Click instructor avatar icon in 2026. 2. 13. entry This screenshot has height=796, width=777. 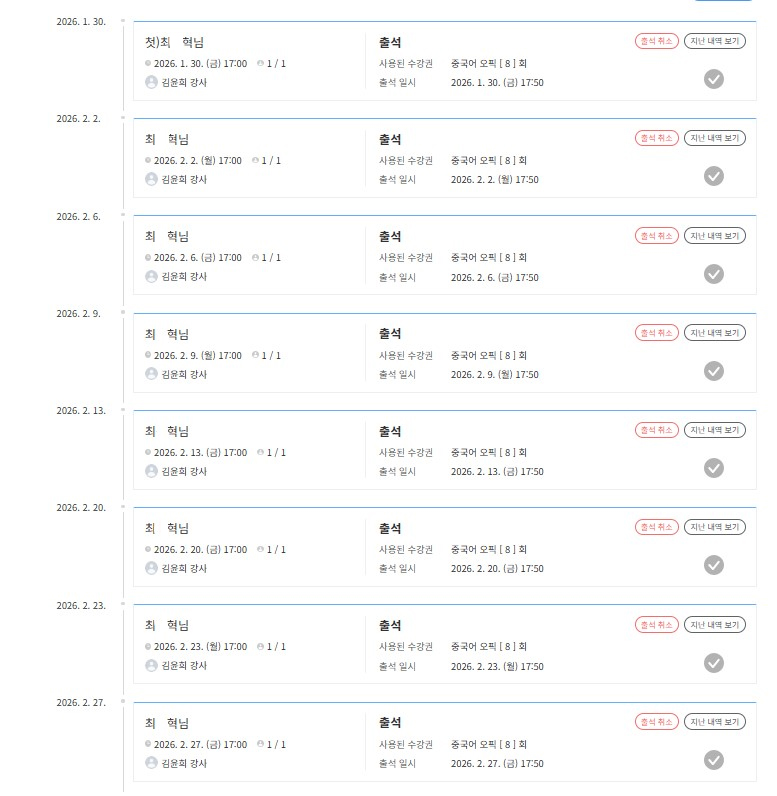(151, 471)
